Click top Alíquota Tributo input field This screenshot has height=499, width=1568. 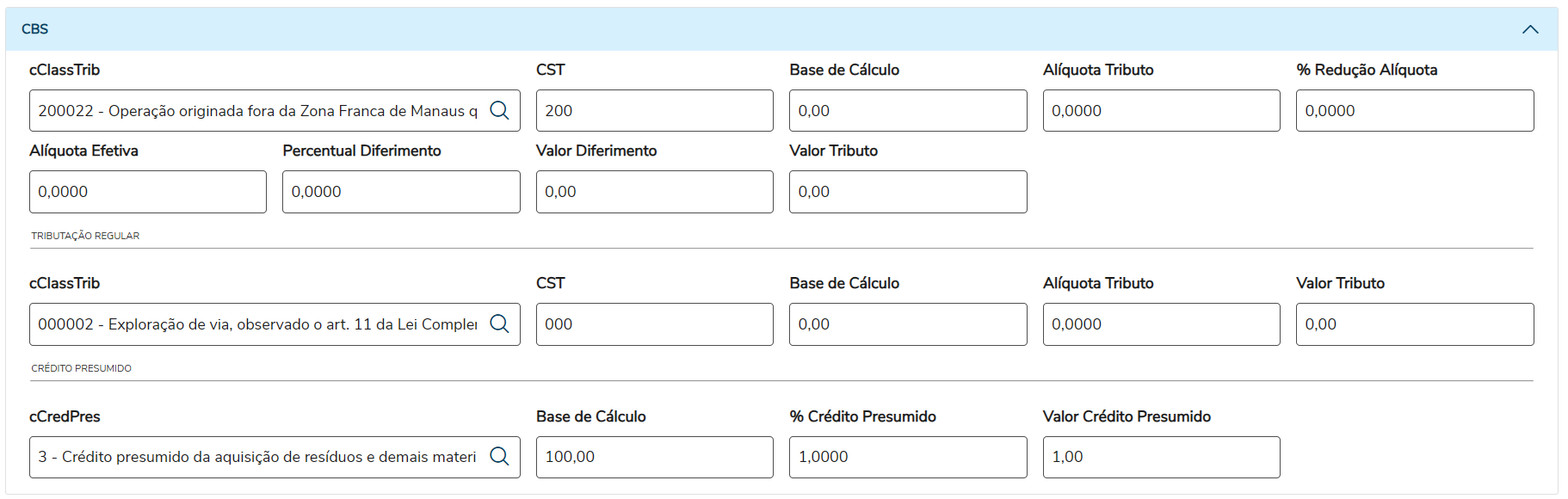(1160, 111)
